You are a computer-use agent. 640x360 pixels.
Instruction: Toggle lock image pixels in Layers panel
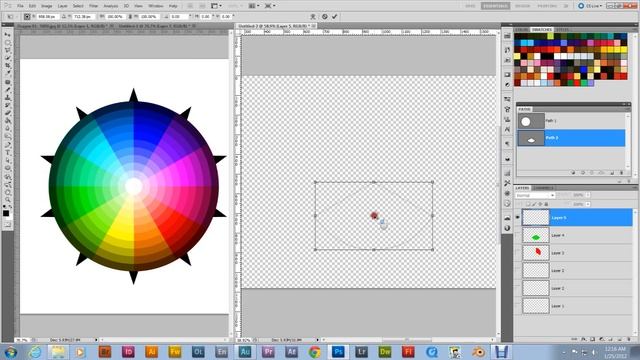[x=534, y=204]
